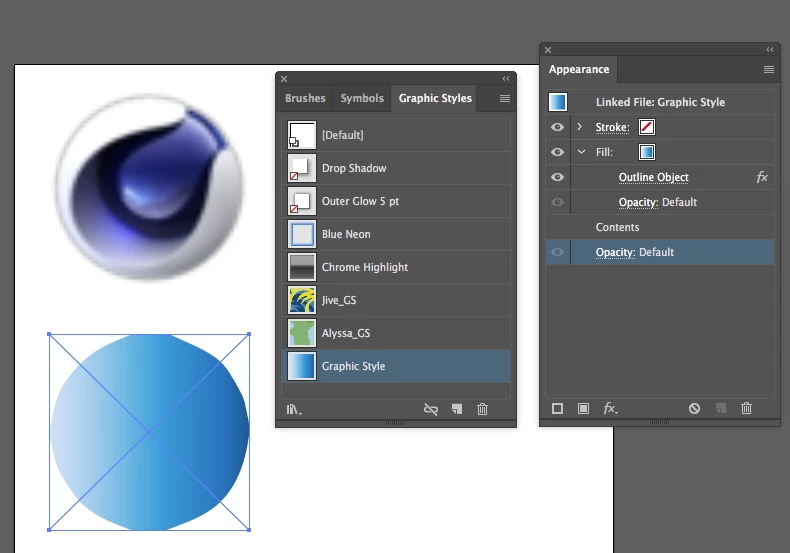Open Add New Effect fx menu
The height and width of the screenshot is (553, 790).
click(610, 408)
